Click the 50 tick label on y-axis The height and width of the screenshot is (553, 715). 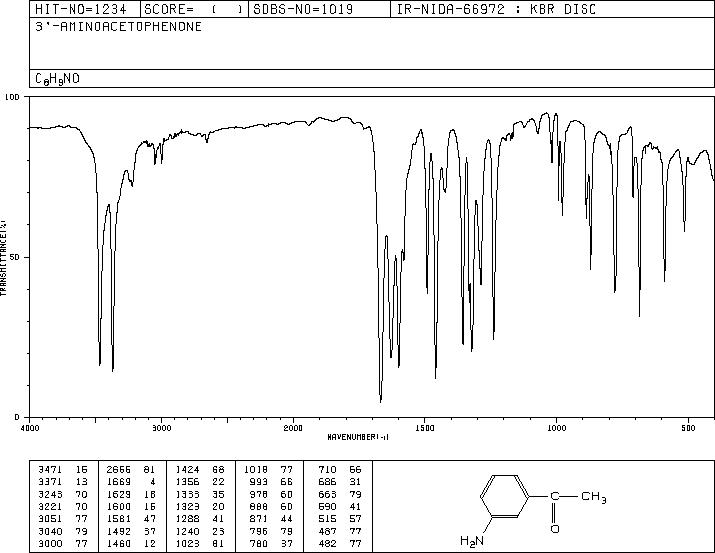pos(15,257)
